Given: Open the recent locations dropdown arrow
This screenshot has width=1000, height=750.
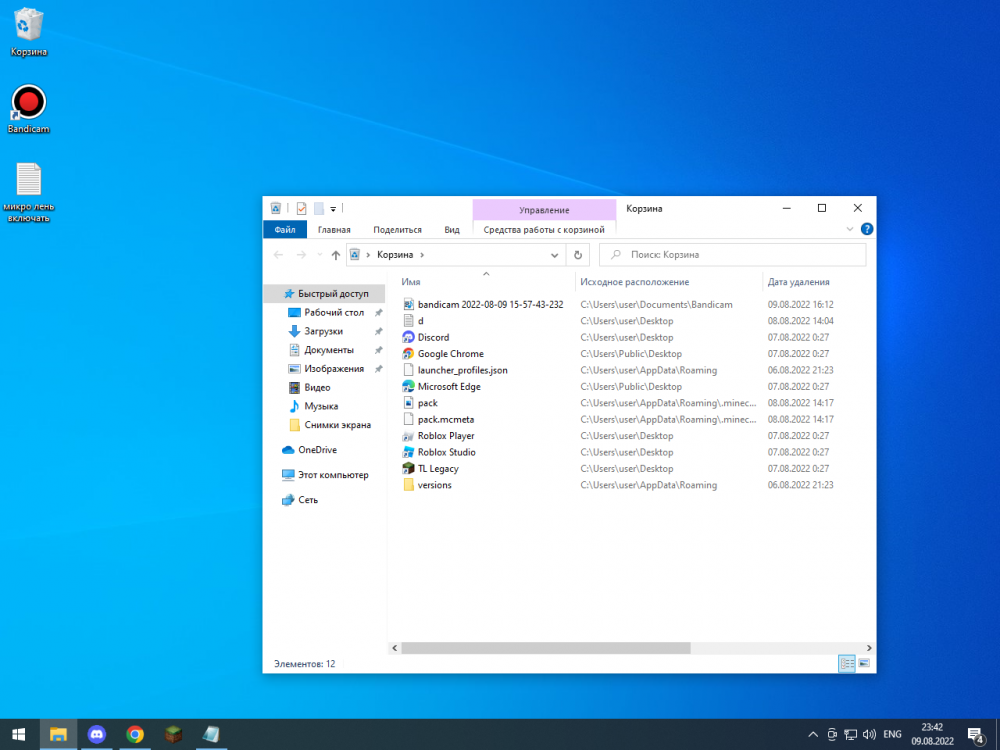Looking at the screenshot, I should click(x=320, y=255).
